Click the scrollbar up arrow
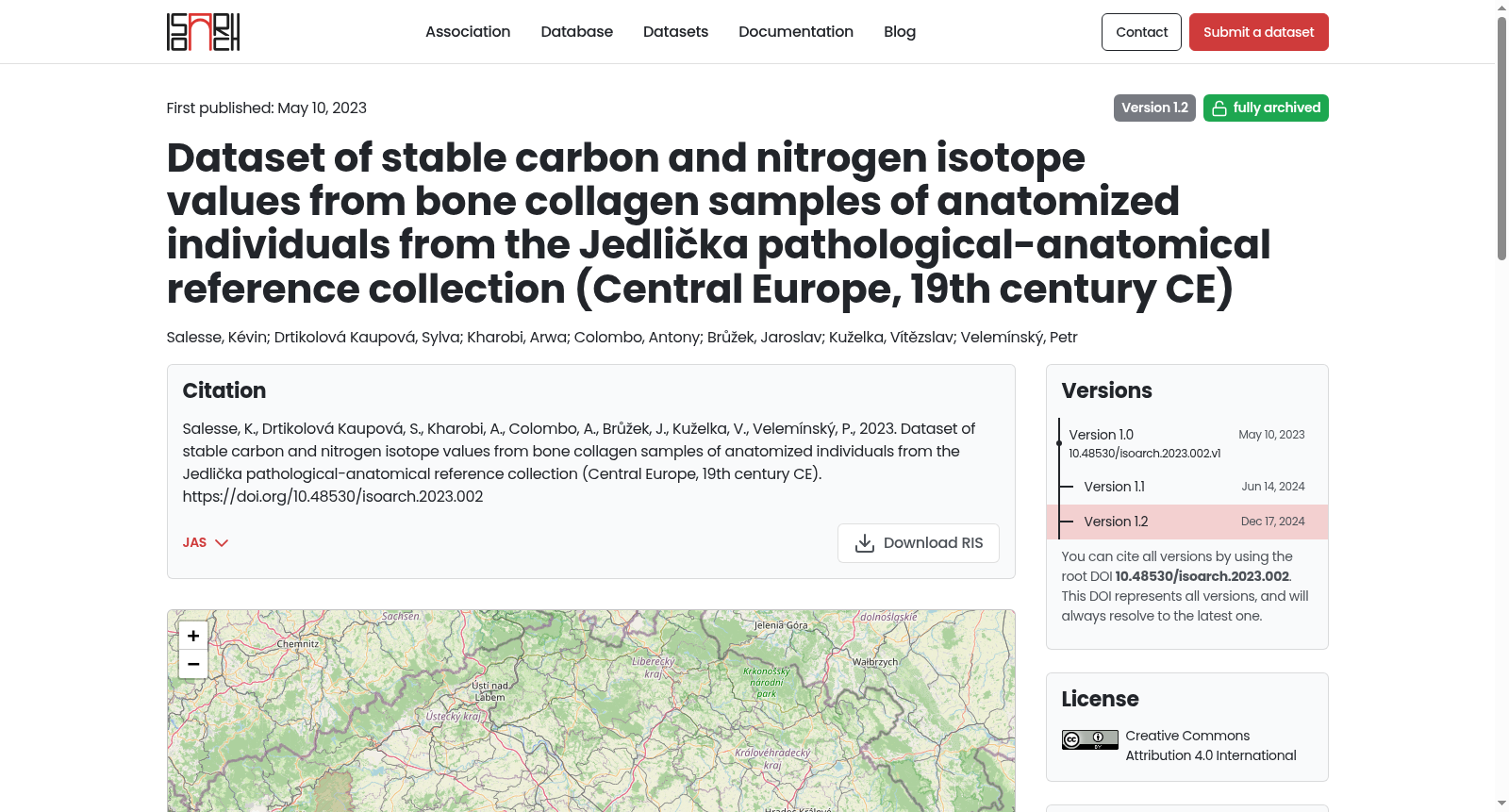Screen dimensions: 1509x812 pos(1501,8)
